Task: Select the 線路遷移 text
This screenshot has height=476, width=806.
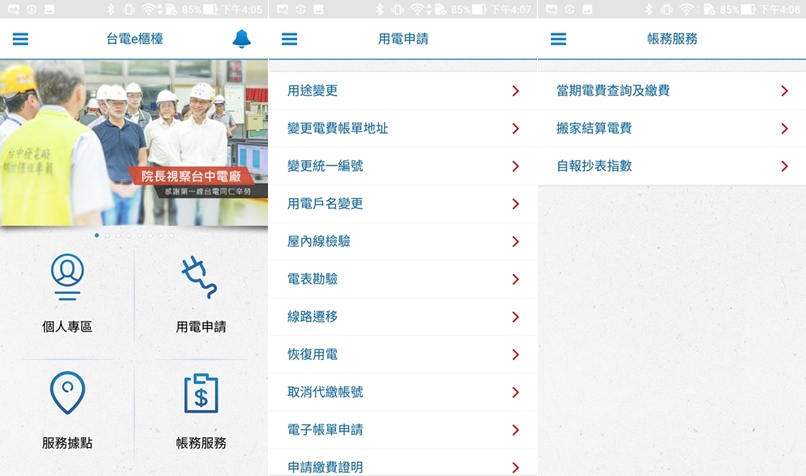Action: [x=313, y=317]
